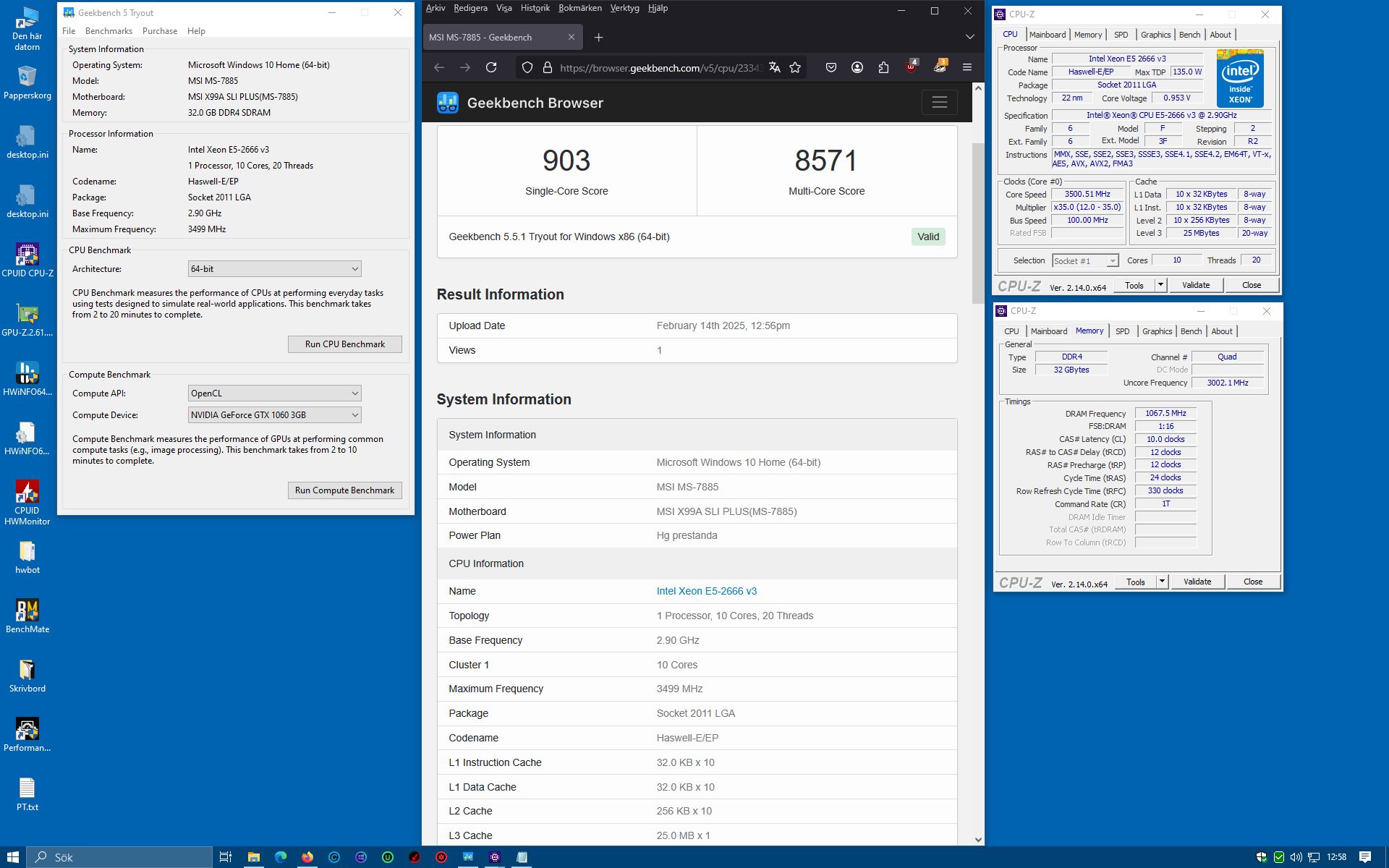Switch to Mainboard tab in upper CPU-Z
This screenshot has height=868, width=1389.
(x=1048, y=35)
